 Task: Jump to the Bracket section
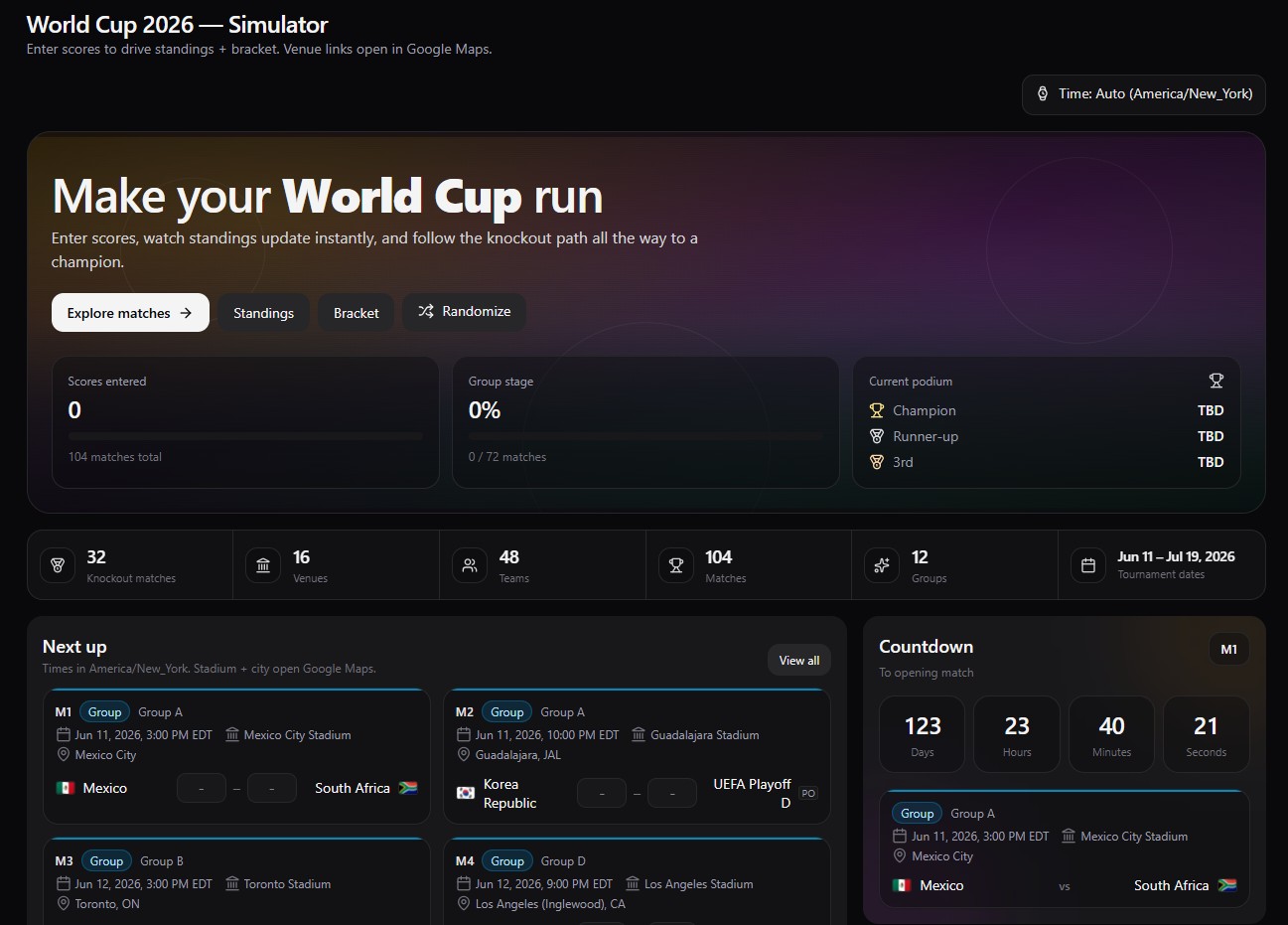(x=356, y=313)
